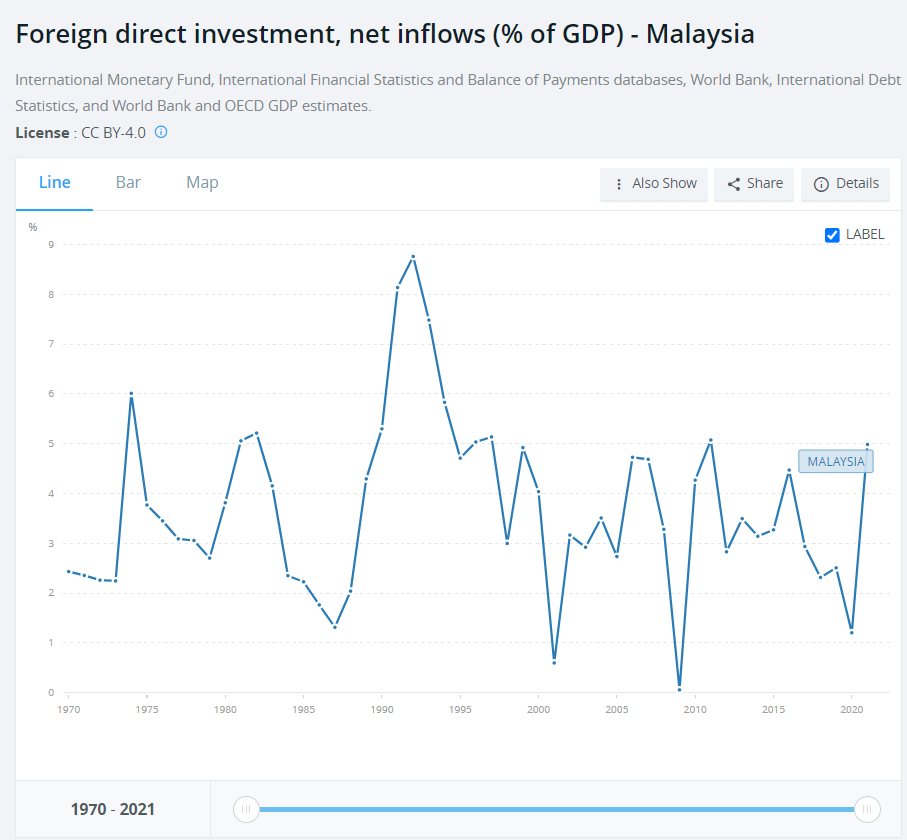Select the Line chart tab
Screen dimensions: 907x840
pos(55,183)
